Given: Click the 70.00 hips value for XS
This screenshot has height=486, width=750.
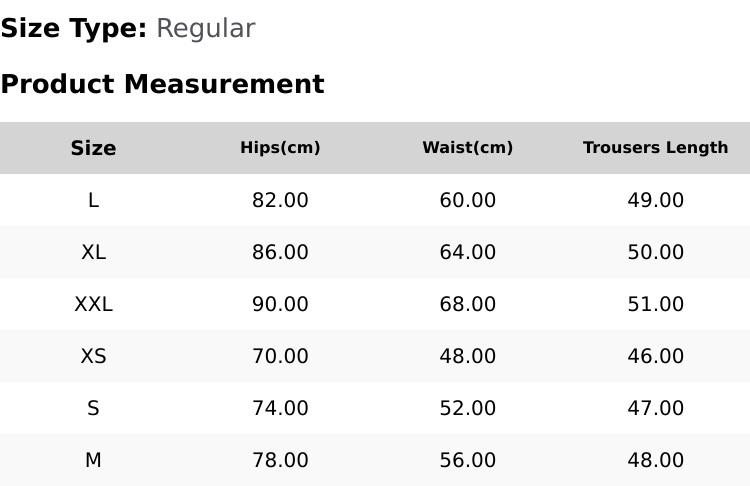Looking at the screenshot, I should (x=280, y=356).
